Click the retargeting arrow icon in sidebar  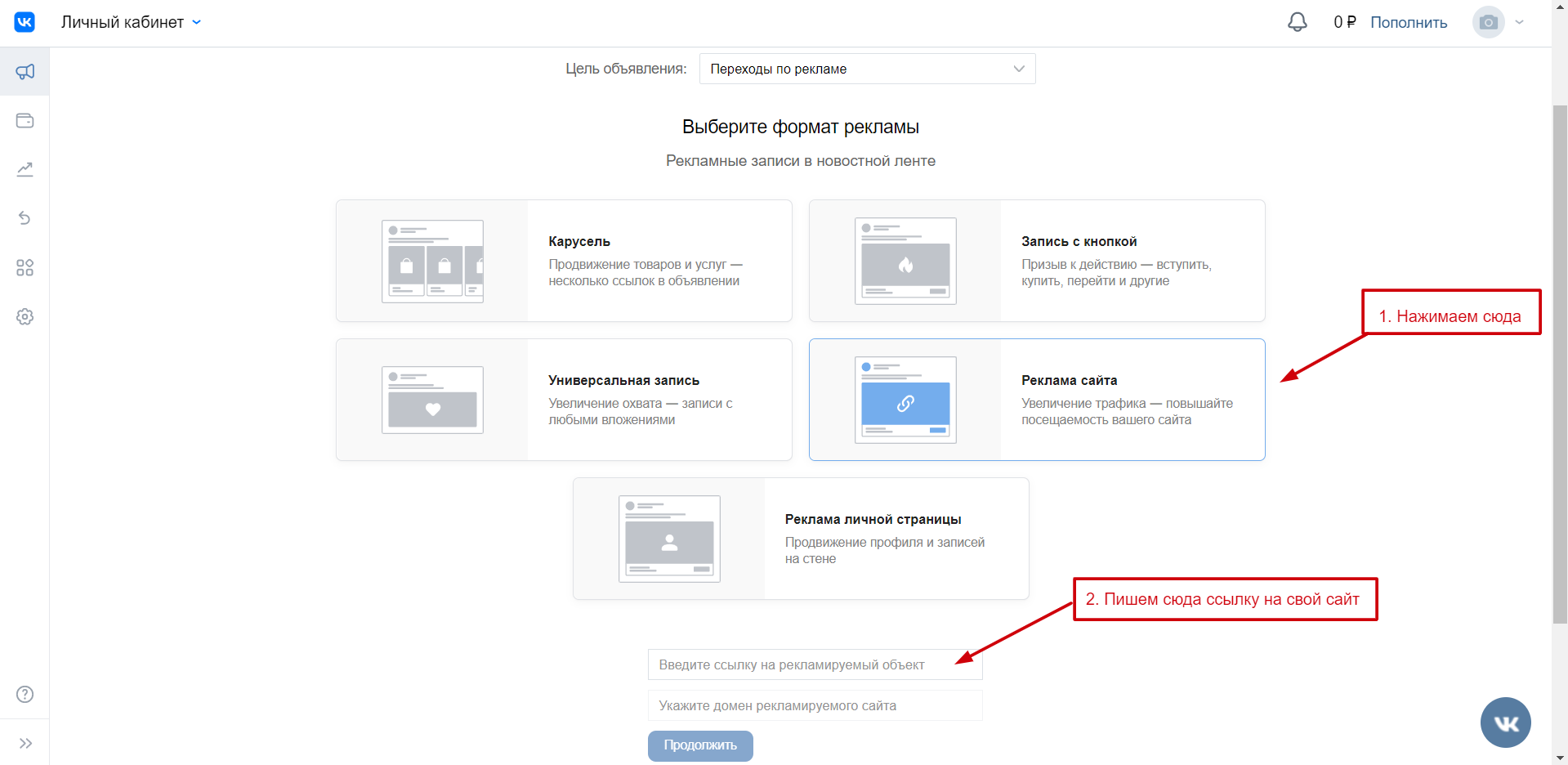(25, 218)
